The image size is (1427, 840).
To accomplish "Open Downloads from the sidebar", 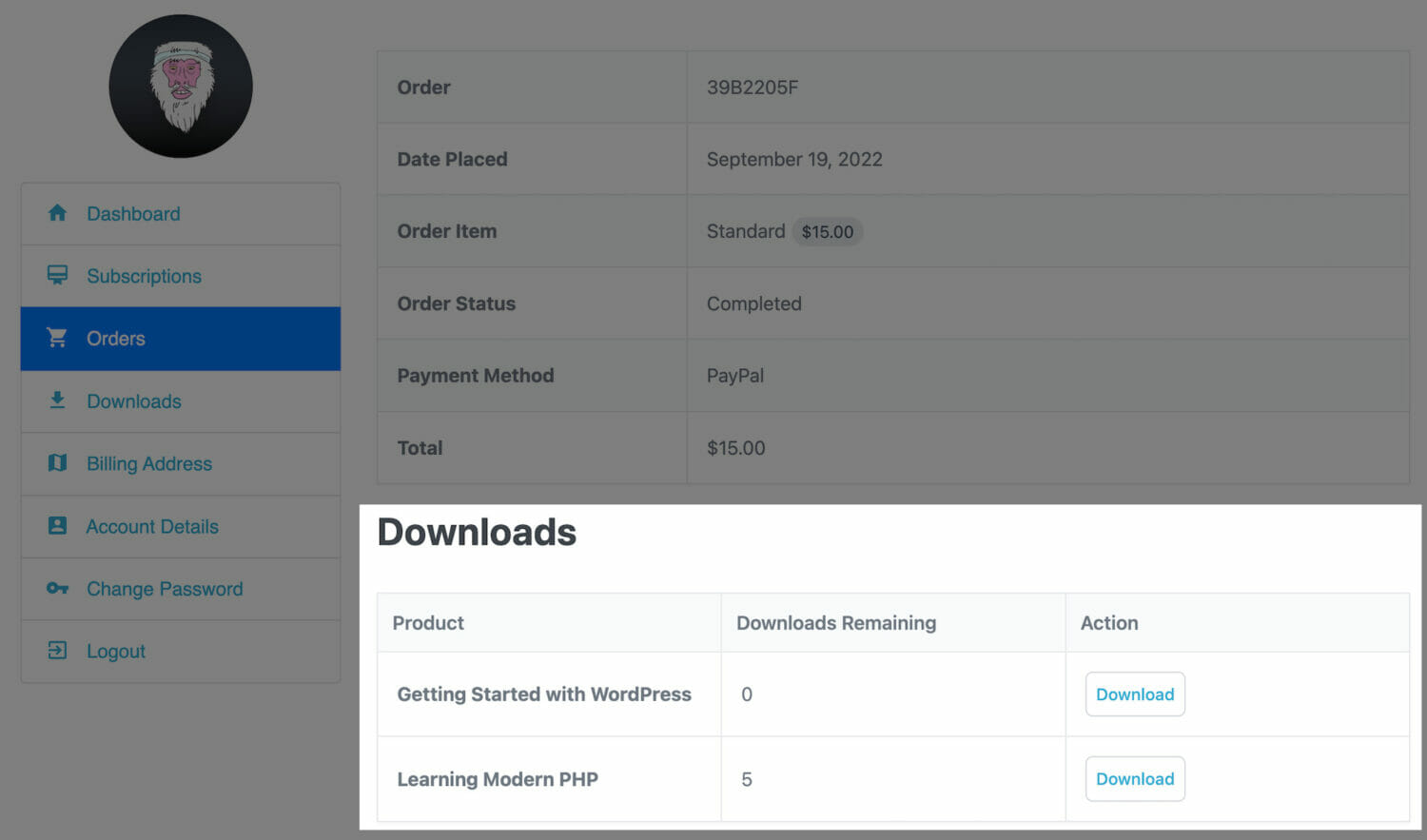I will pyautogui.click(x=181, y=401).
